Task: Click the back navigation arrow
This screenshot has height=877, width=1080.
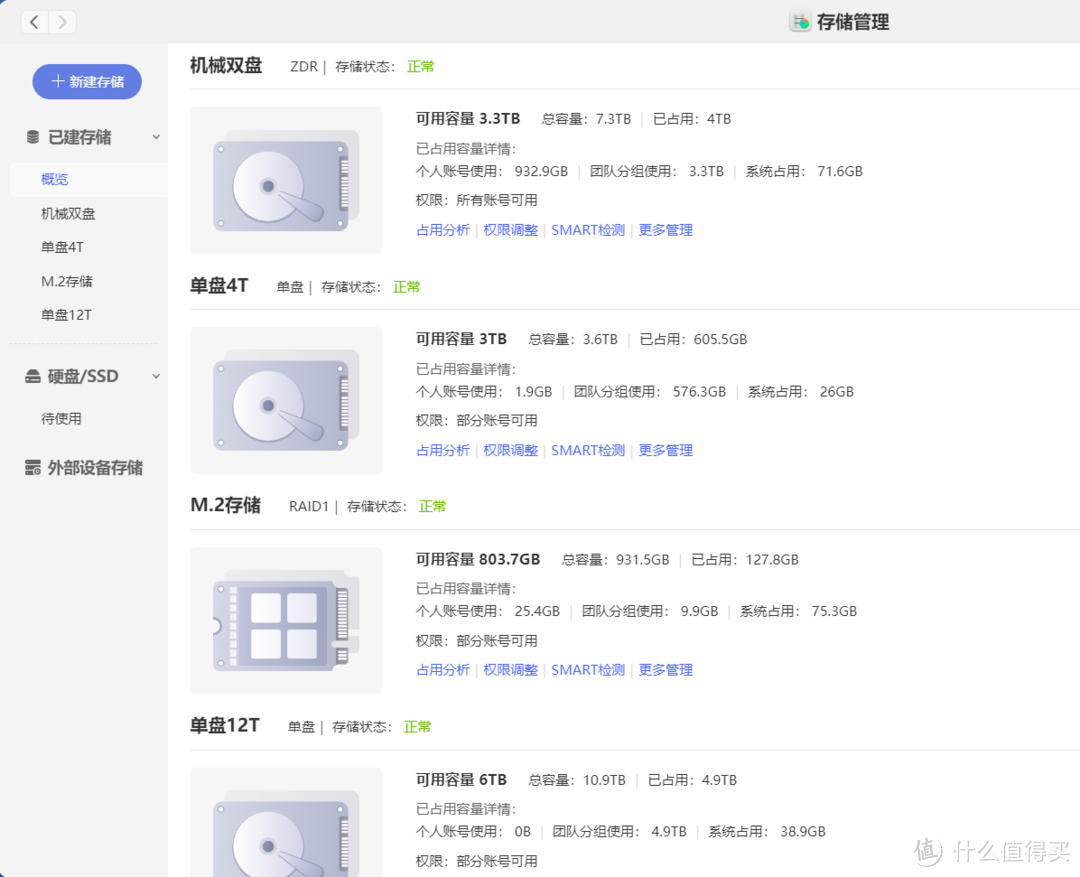Action: click(x=34, y=21)
